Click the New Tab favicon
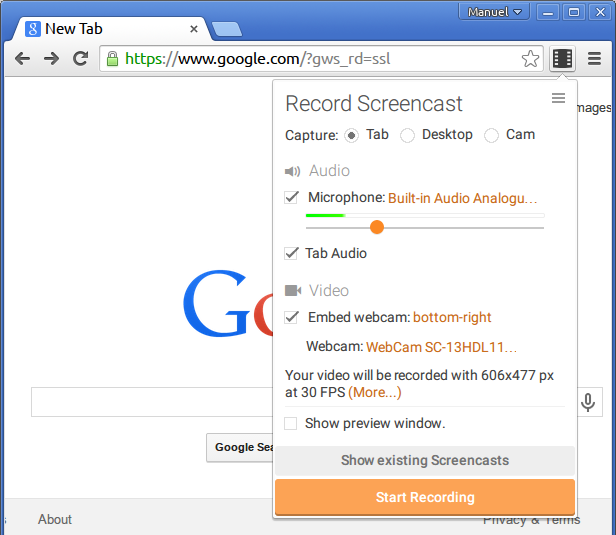The height and width of the screenshot is (535, 616). point(33,29)
